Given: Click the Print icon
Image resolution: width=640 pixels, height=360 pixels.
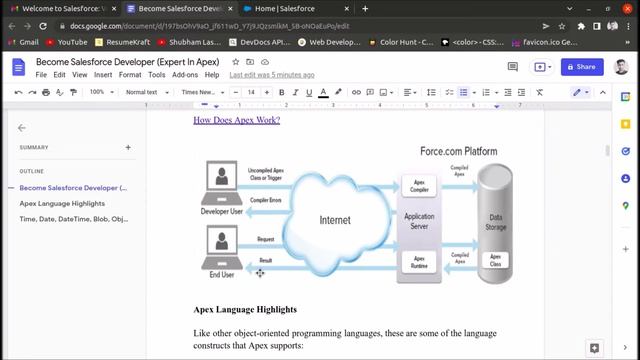Looking at the screenshot, I should [46, 92].
